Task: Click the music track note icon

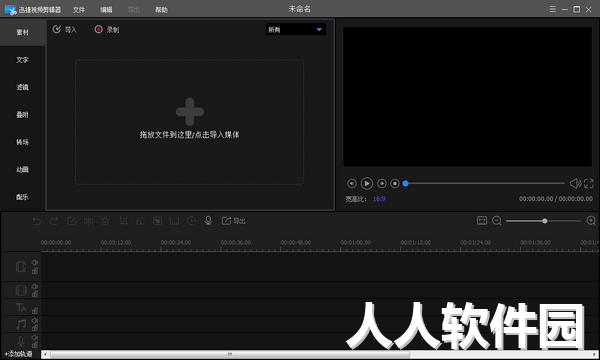Action: pos(21,324)
